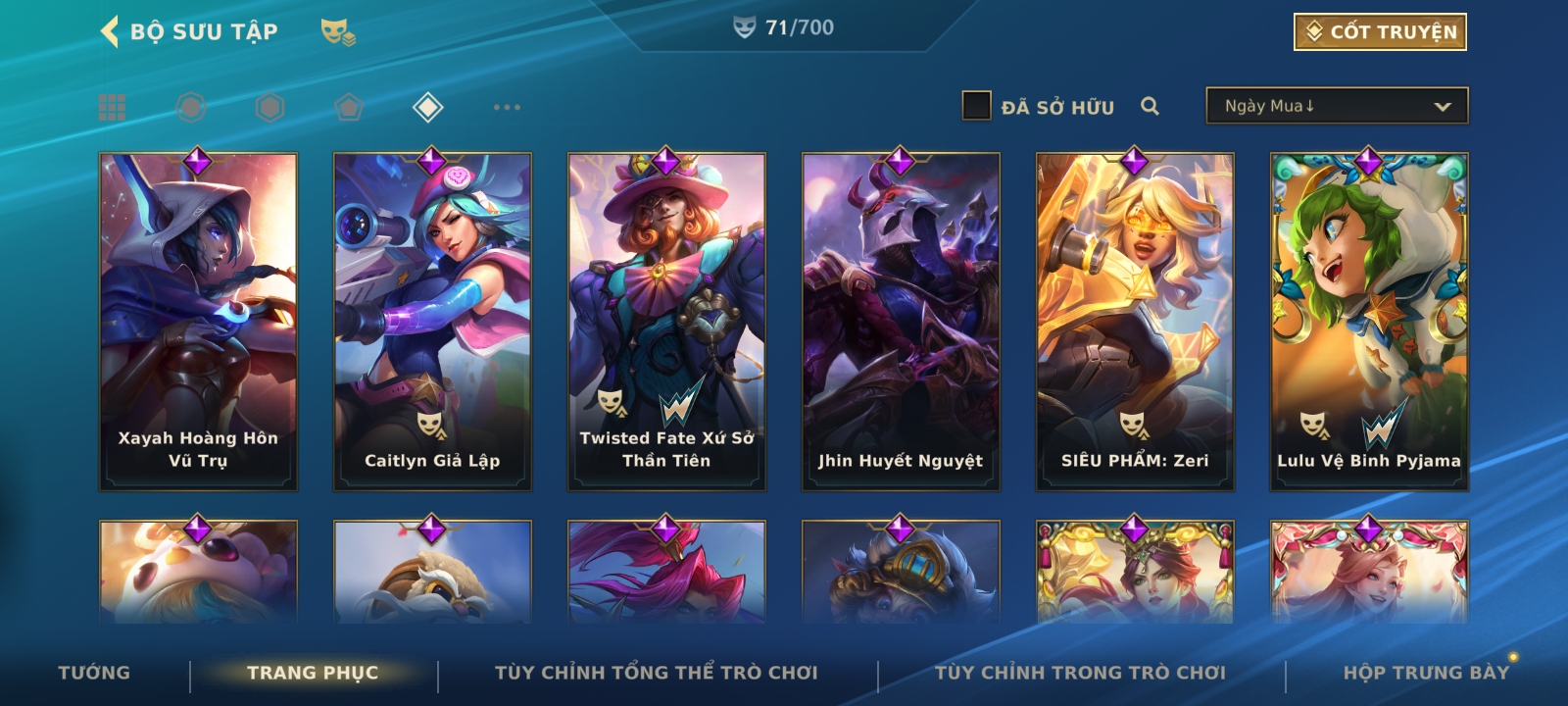Select the SIÊU PHẨM: Zeri skin card

pos(1135,322)
